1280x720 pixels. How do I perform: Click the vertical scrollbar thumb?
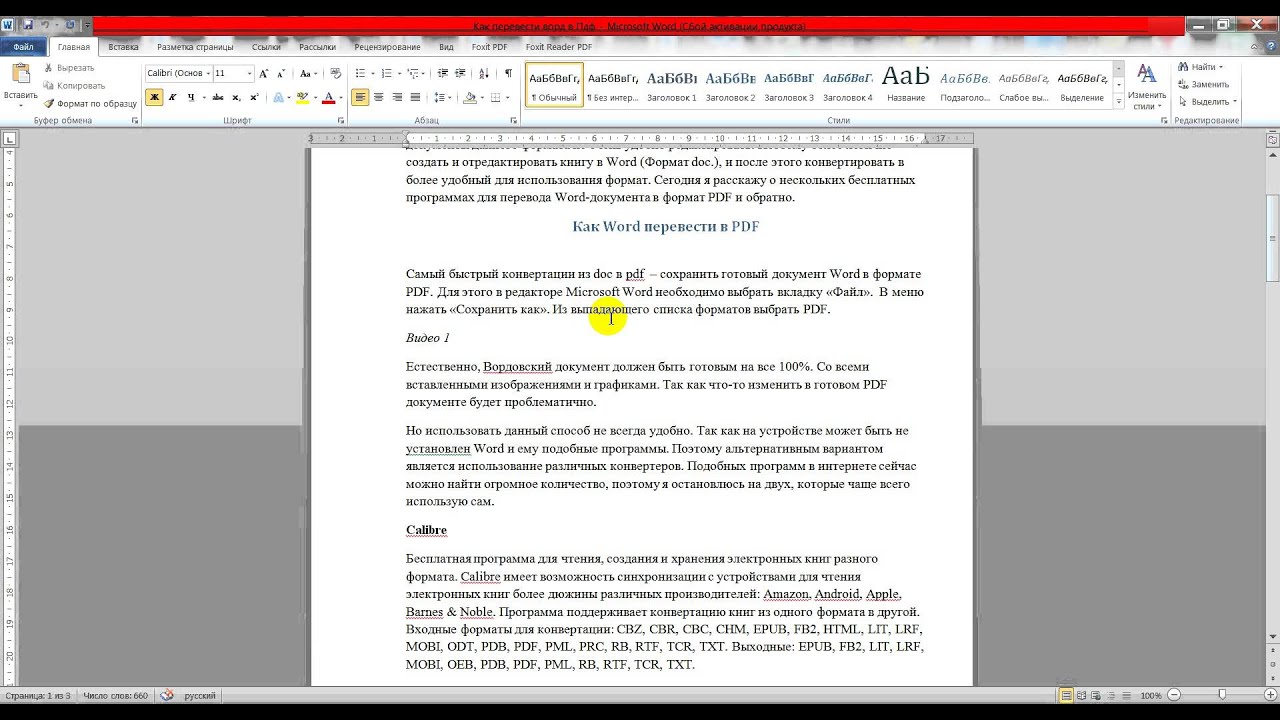[x=1273, y=236]
